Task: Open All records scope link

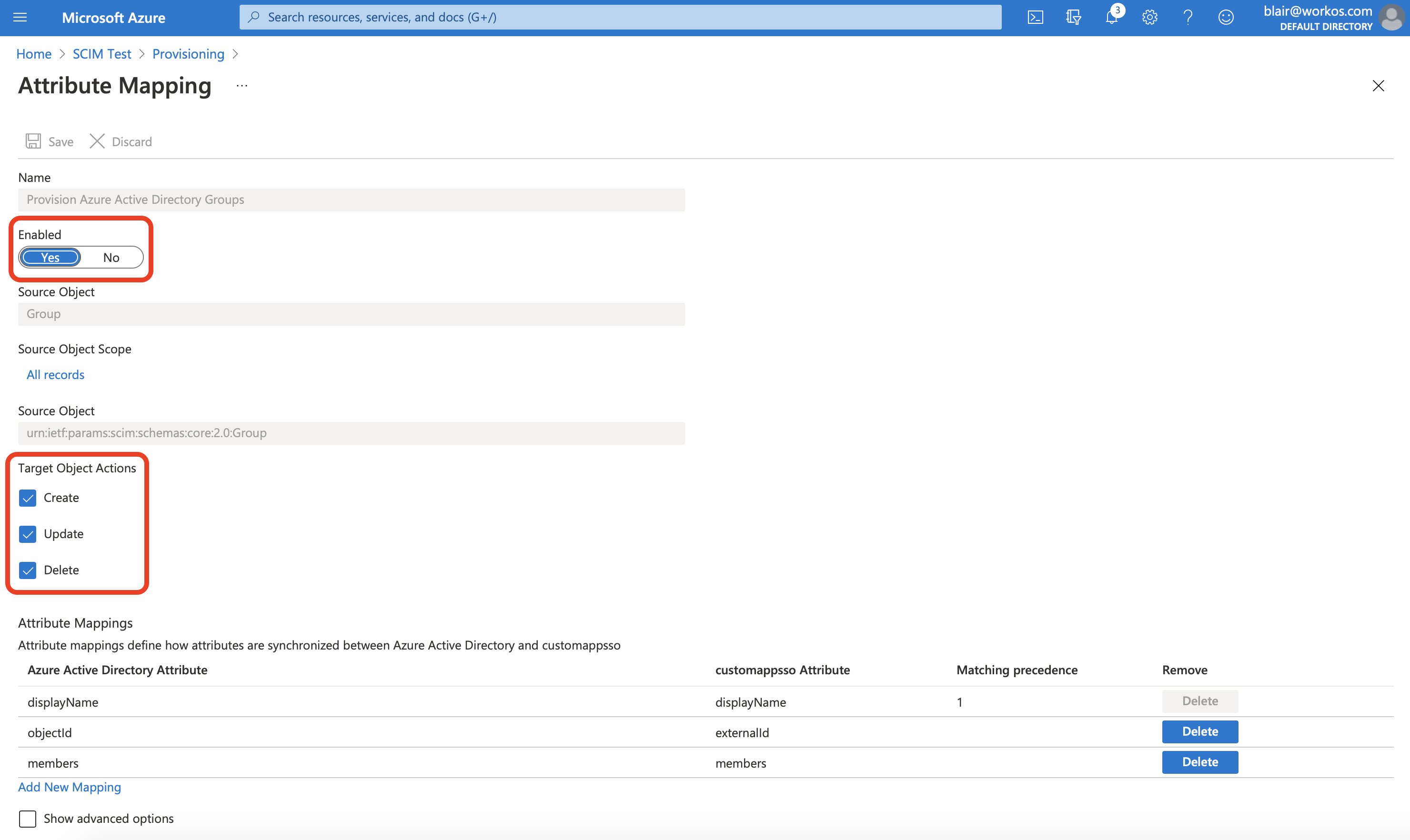Action: [55, 375]
